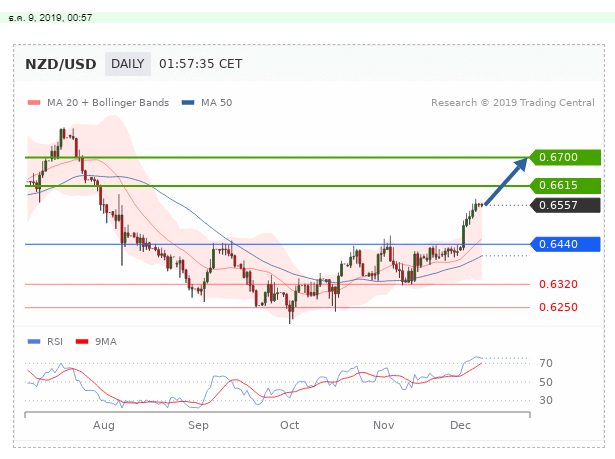The image size is (615, 459).
Task: Click the MA 50 legend label
Action: point(217,103)
